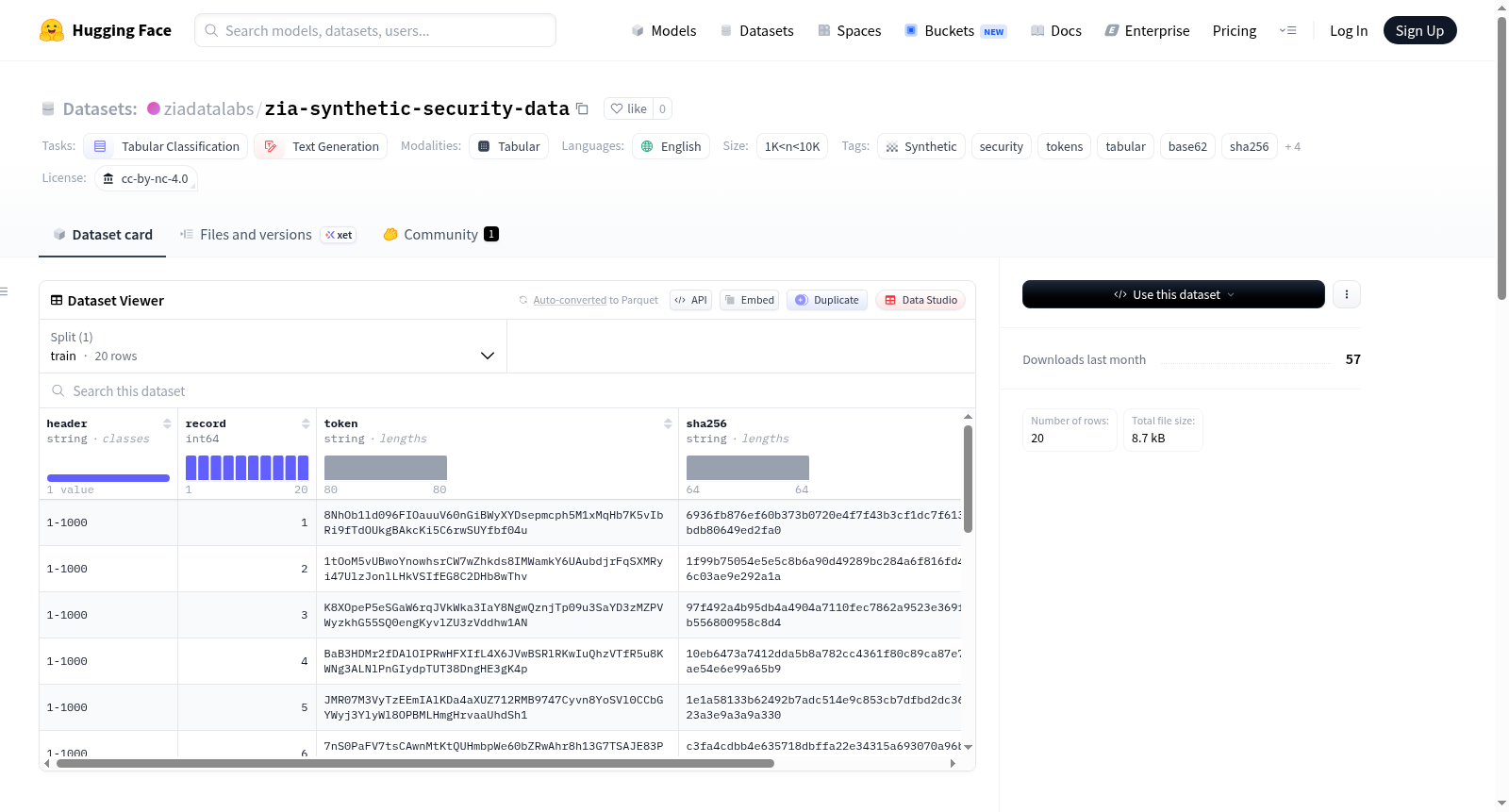Click the table scroll-right arrow
The height and width of the screenshot is (812, 1509).
click(953, 764)
